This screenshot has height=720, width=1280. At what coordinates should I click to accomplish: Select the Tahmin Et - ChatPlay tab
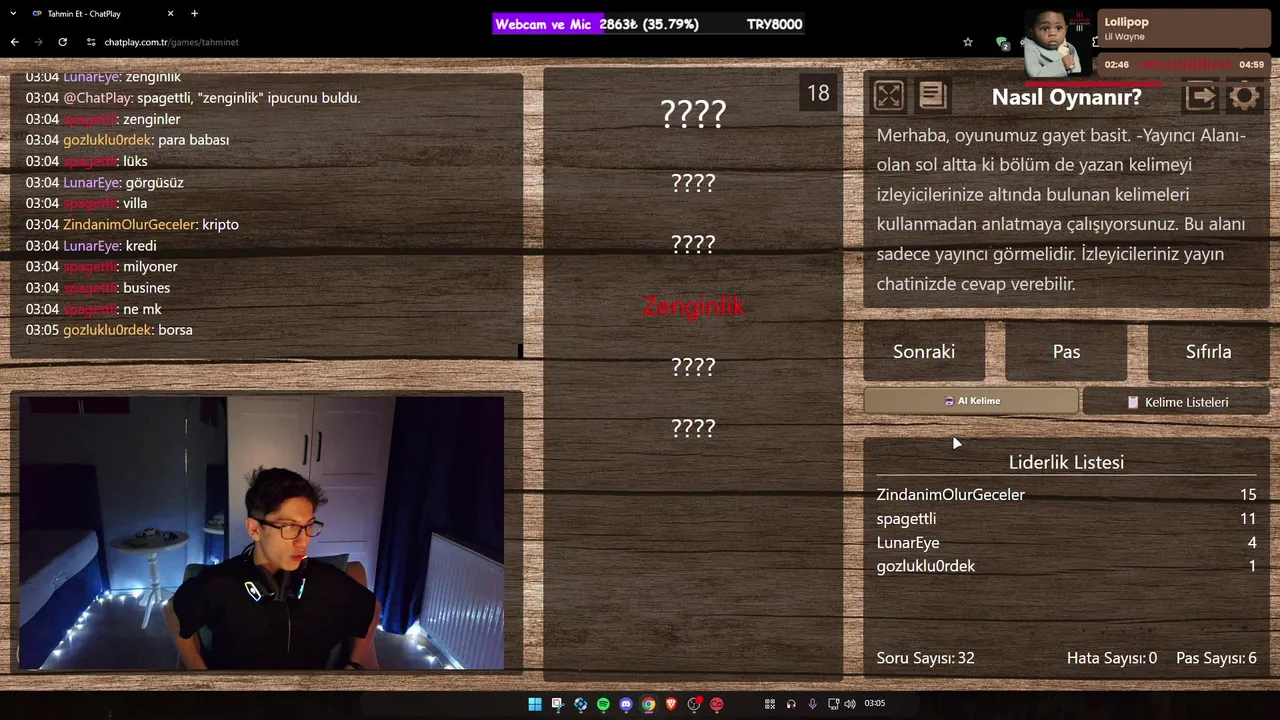coord(100,13)
